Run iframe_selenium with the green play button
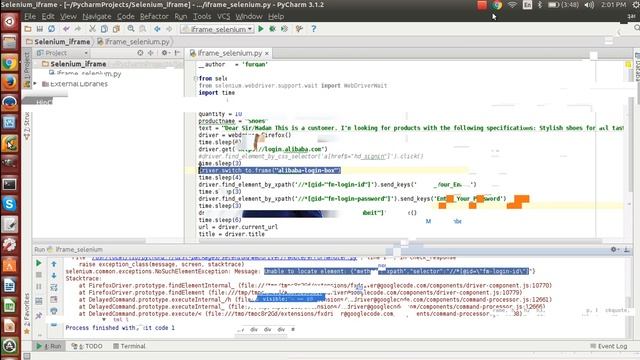This screenshot has width=640, height=360. point(261,29)
